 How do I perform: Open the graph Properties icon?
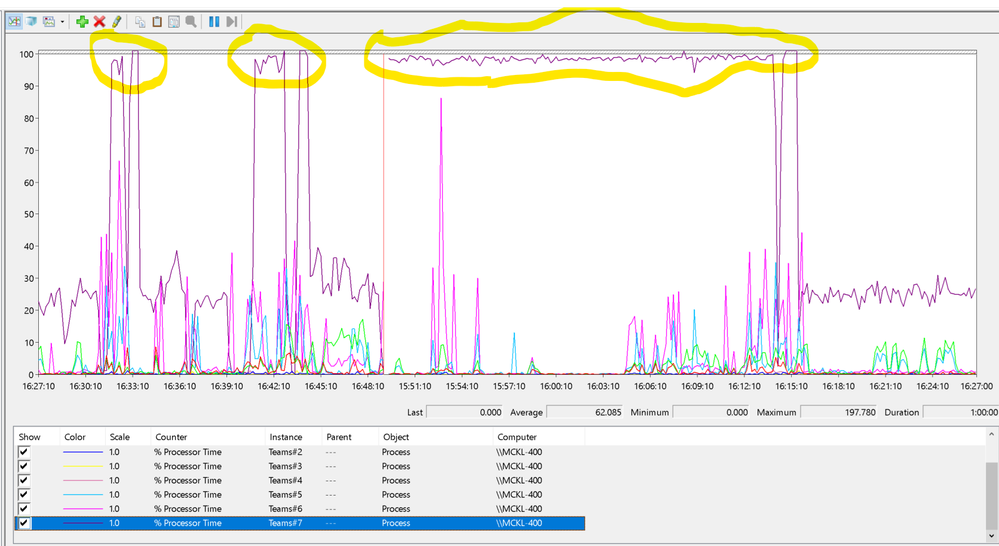174,22
